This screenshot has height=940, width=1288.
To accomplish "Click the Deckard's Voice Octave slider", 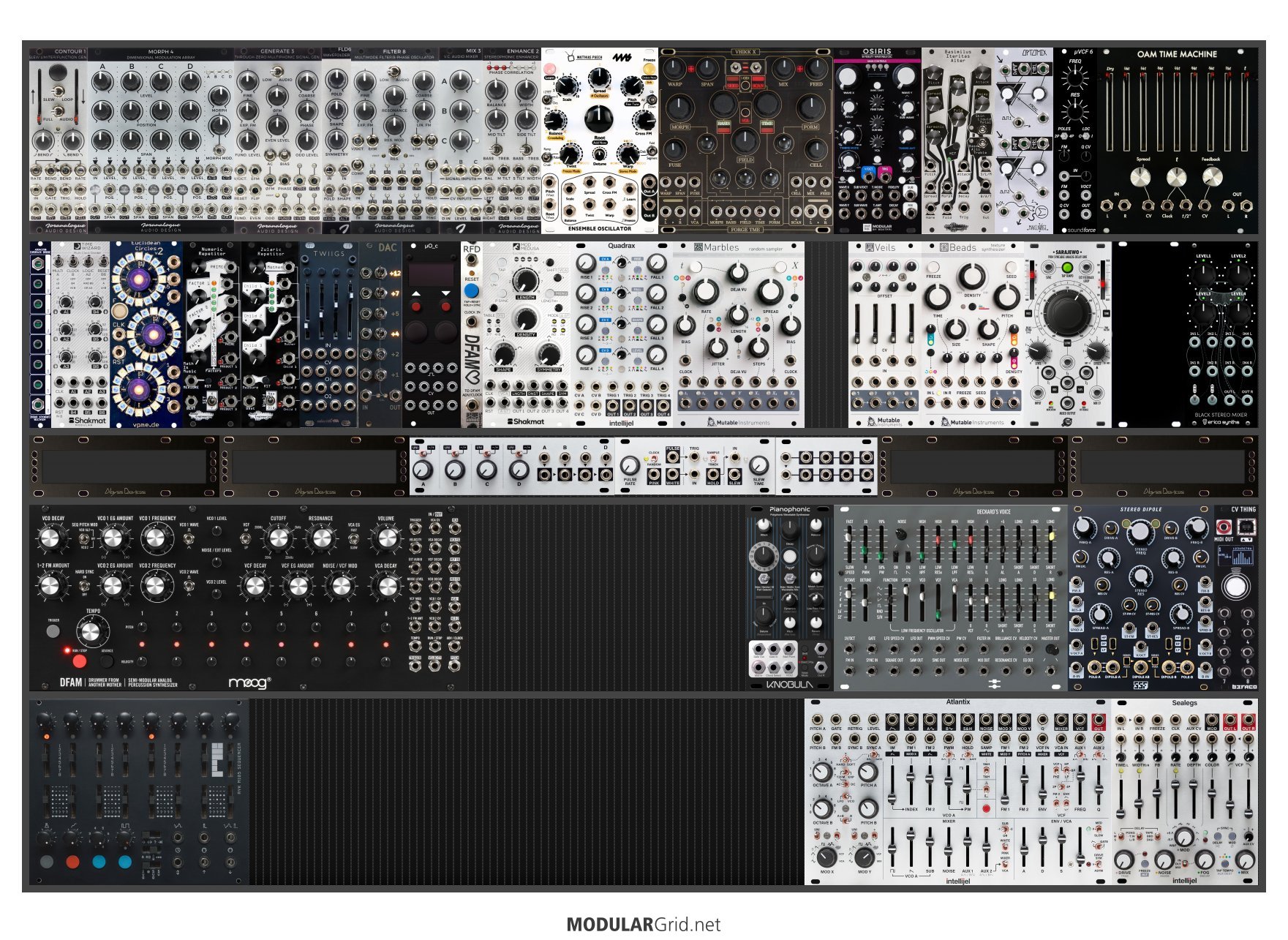I will (x=850, y=604).
